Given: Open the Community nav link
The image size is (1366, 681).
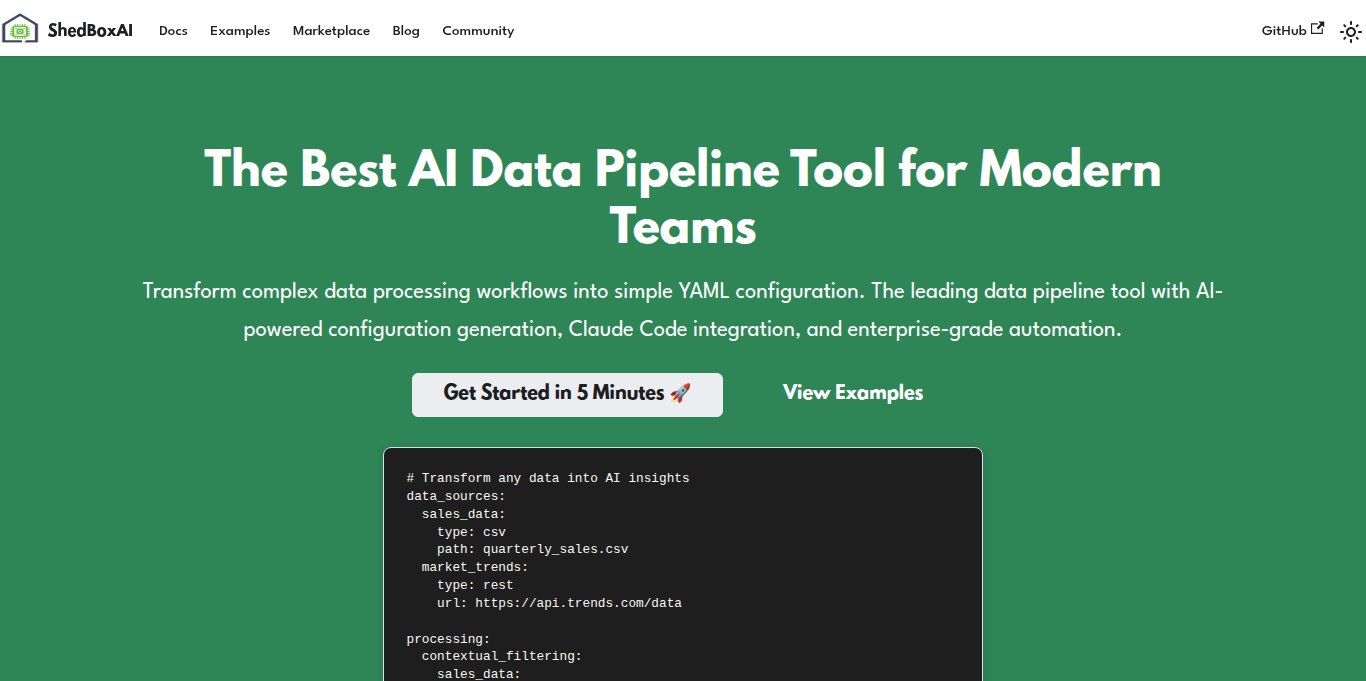Looking at the screenshot, I should pyautogui.click(x=478, y=31).
